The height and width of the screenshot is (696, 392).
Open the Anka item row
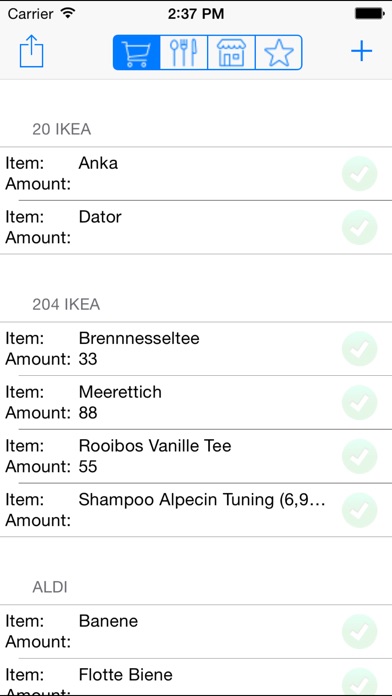tap(196, 174)
